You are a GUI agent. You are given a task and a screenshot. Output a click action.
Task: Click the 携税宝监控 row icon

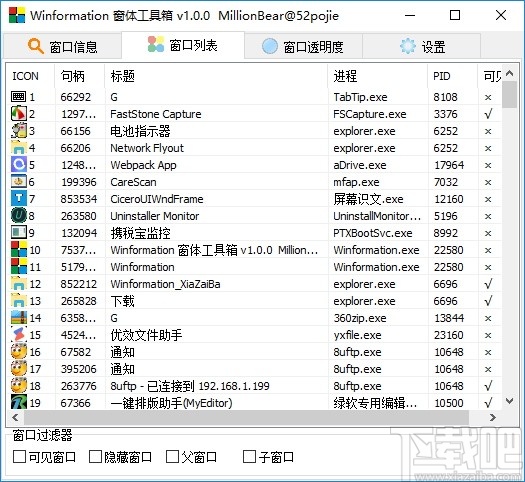click(18, 233)
